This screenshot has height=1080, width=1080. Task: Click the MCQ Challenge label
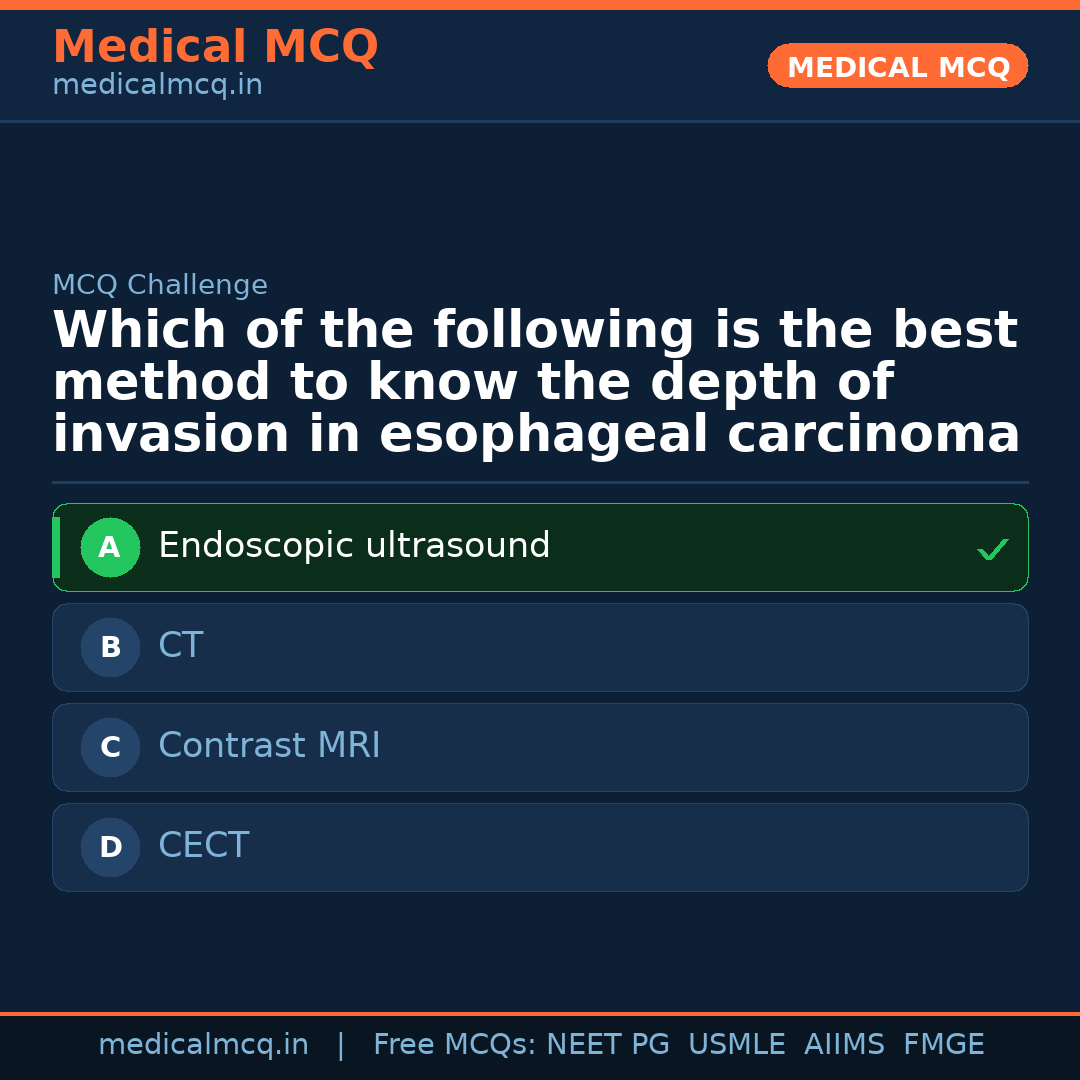pyautogui.click(x=160, y=285)
